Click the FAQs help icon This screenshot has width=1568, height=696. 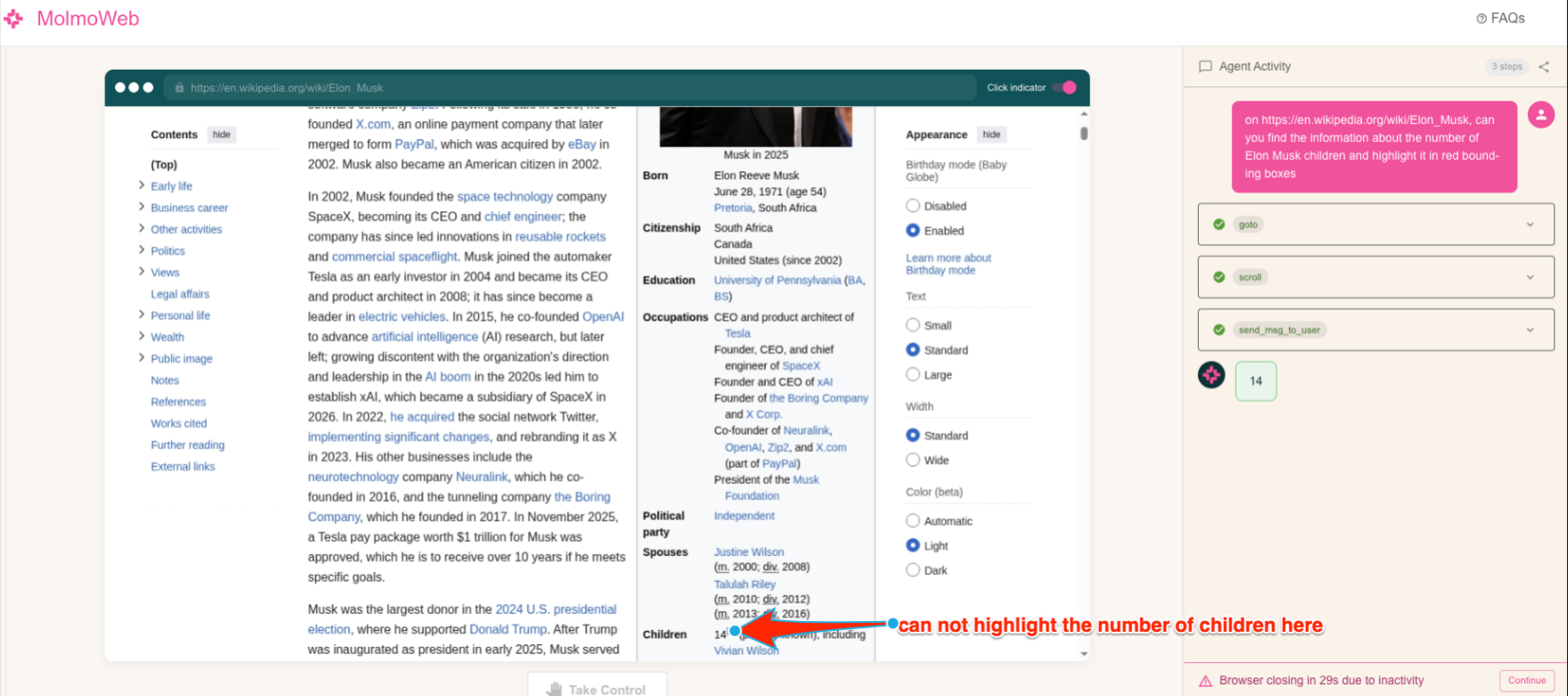click(x=1482, y=19)
